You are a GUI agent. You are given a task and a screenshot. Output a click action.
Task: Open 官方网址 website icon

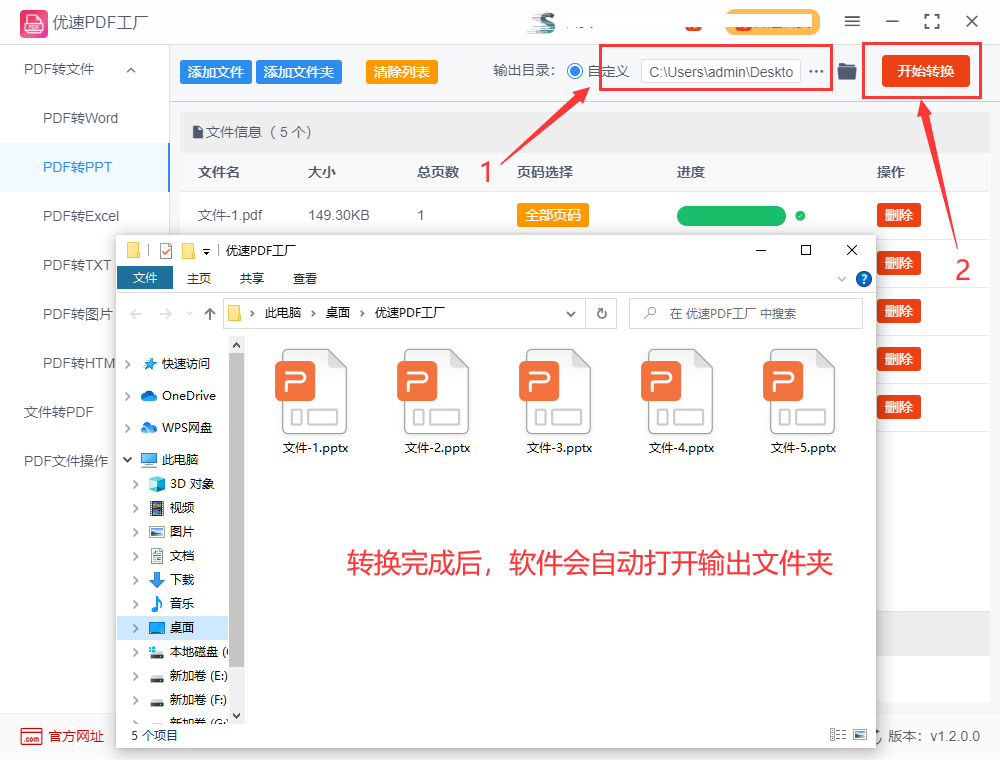tap(31, 736)
